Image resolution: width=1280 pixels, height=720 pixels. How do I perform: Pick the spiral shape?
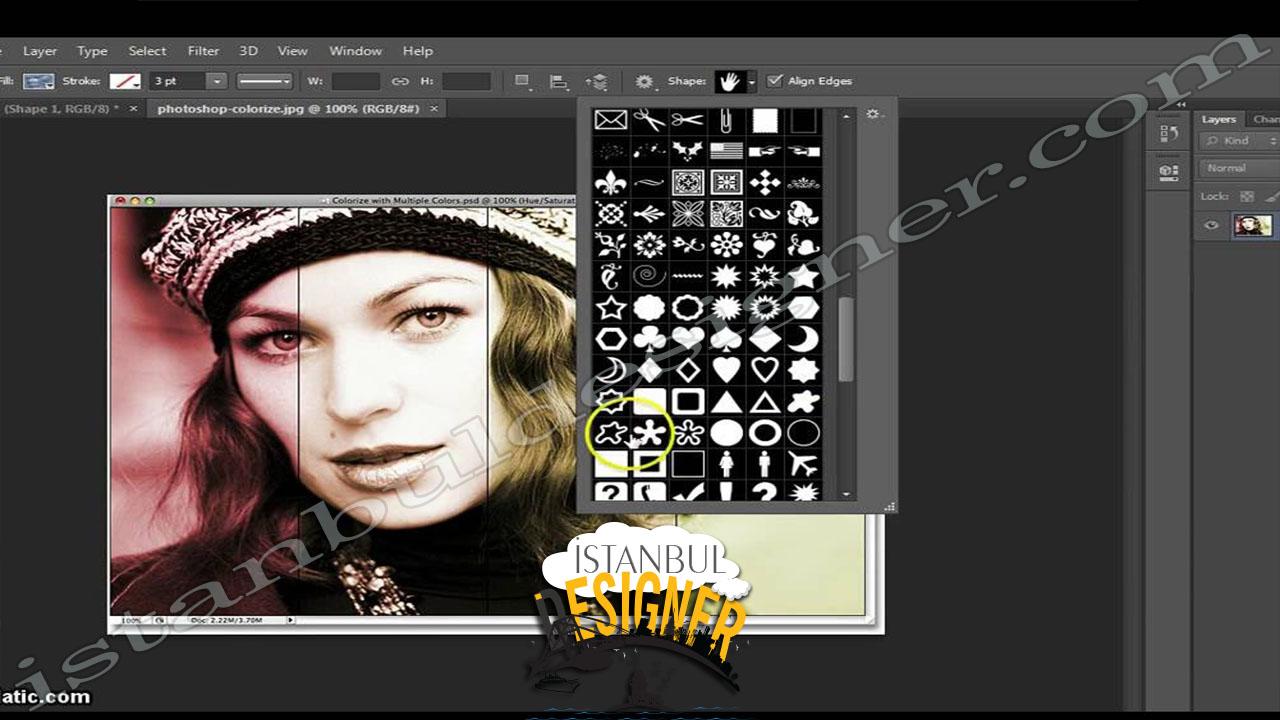pos(649,275)
